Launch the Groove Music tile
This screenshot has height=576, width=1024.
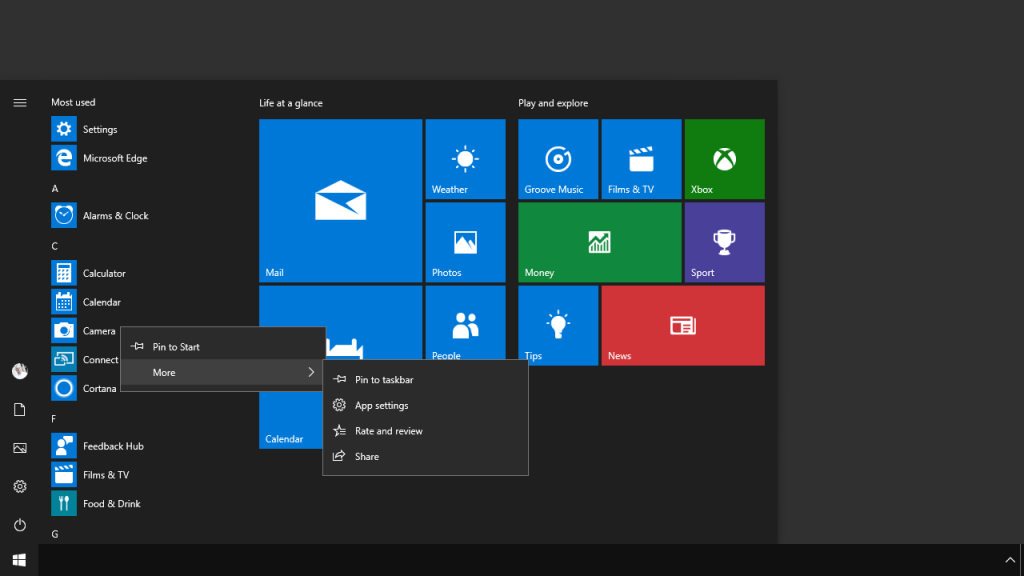click(558, 159)
